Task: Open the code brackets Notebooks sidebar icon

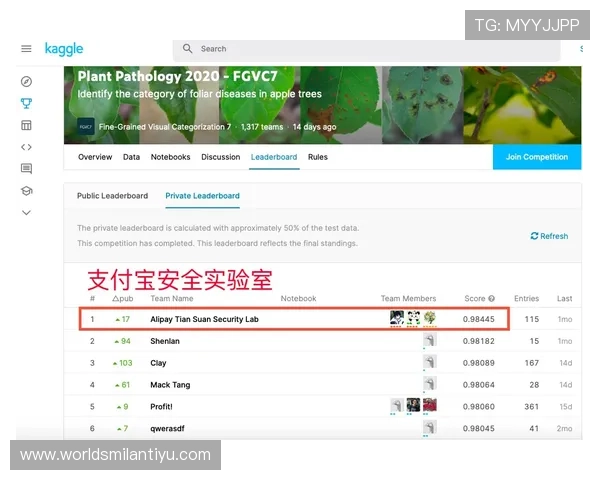Action: tap(26, 147)
